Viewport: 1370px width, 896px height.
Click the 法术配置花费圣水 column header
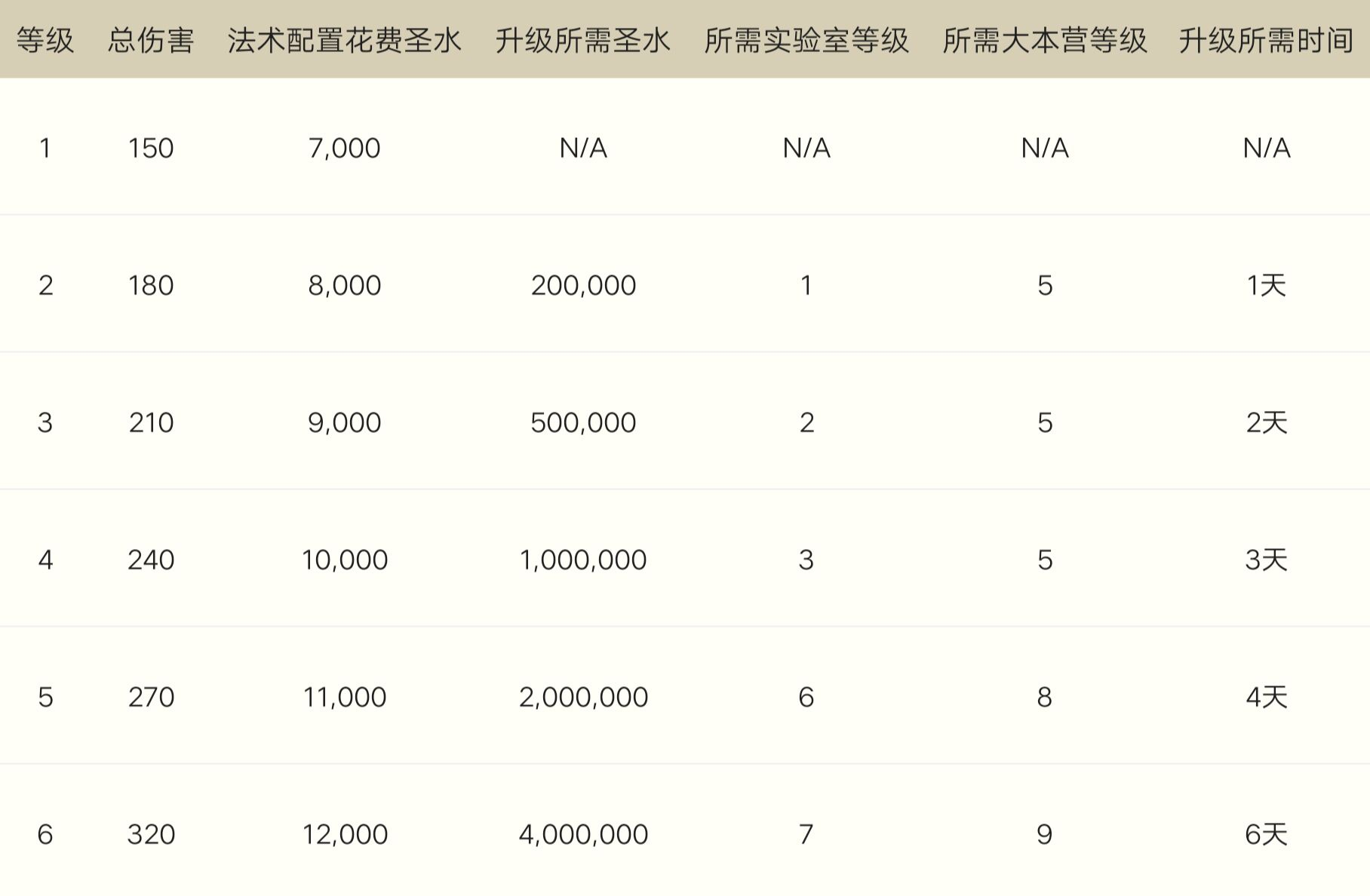(x=345, y=41)
